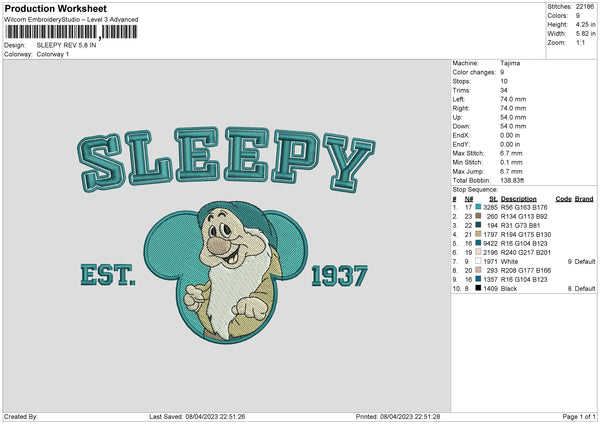
Task: Click the Max Stitch: label
Action: click(x=468, y=153)
